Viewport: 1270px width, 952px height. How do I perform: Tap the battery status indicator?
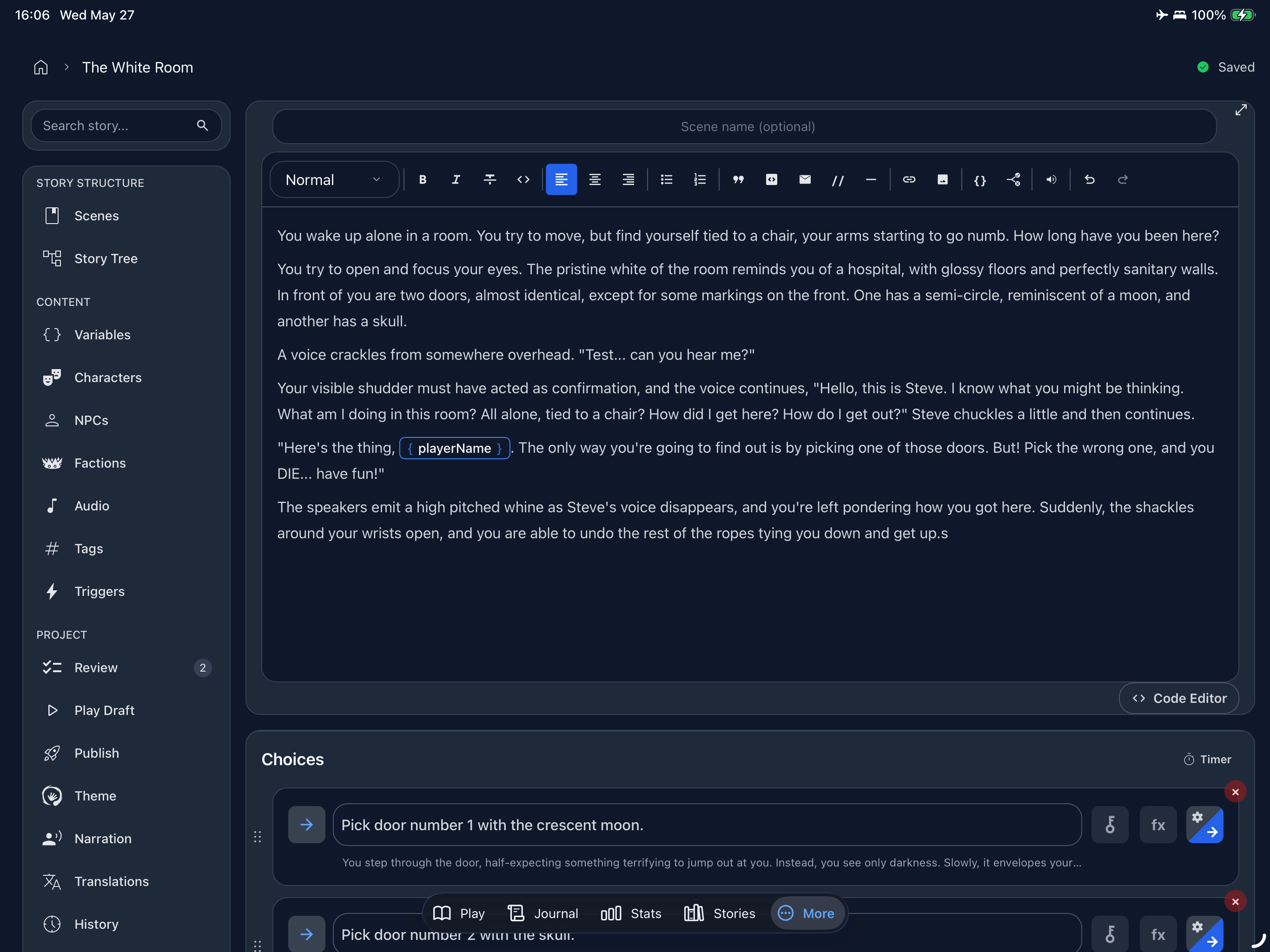(x=1243, y=15)
